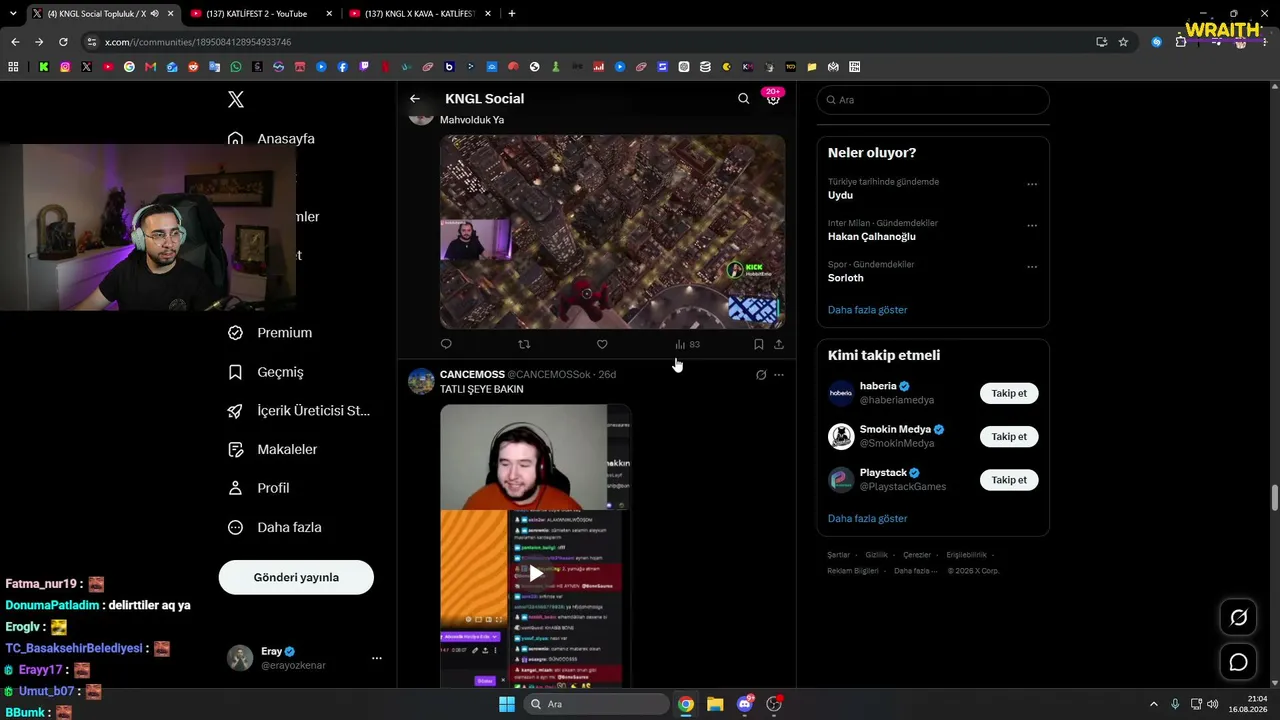The width and height of the screenshot is (1280, 720).
Task: Open Geçmiş in the sidebar
Action: point(266,372)
